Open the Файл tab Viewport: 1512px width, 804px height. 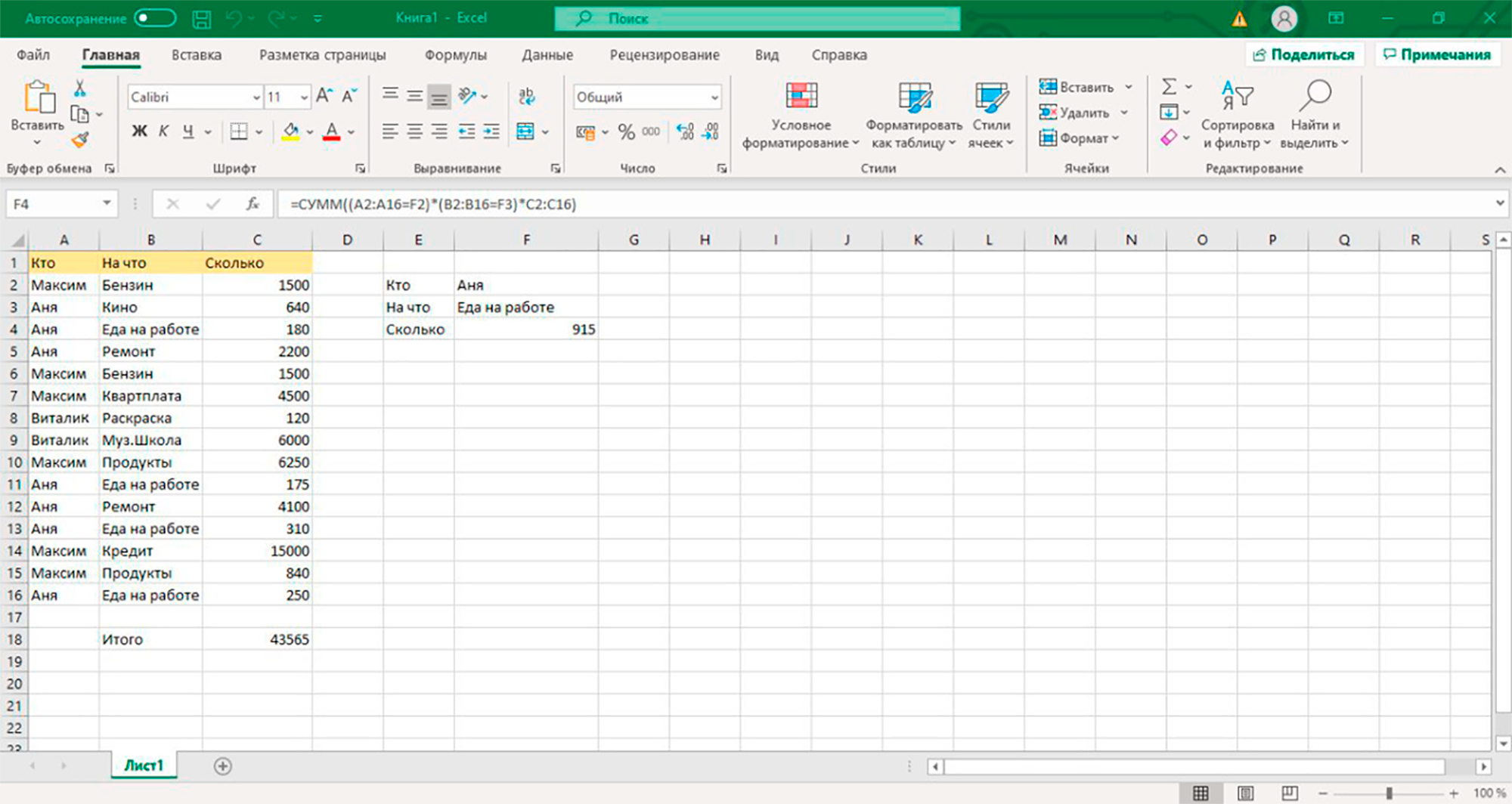[x=33, y=54]
